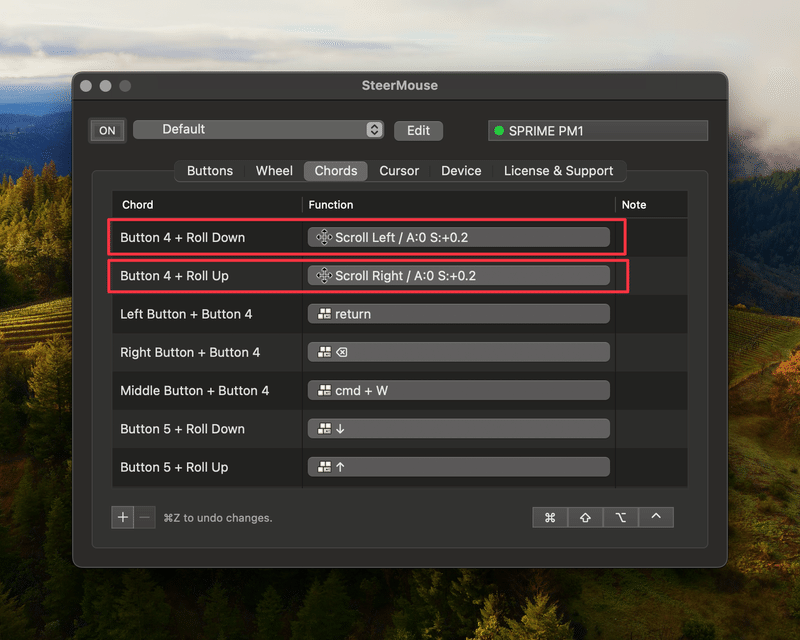800x640 pixels.
Task: Click the shortcut icon beside cmd + W
Action: click(324, 390)
